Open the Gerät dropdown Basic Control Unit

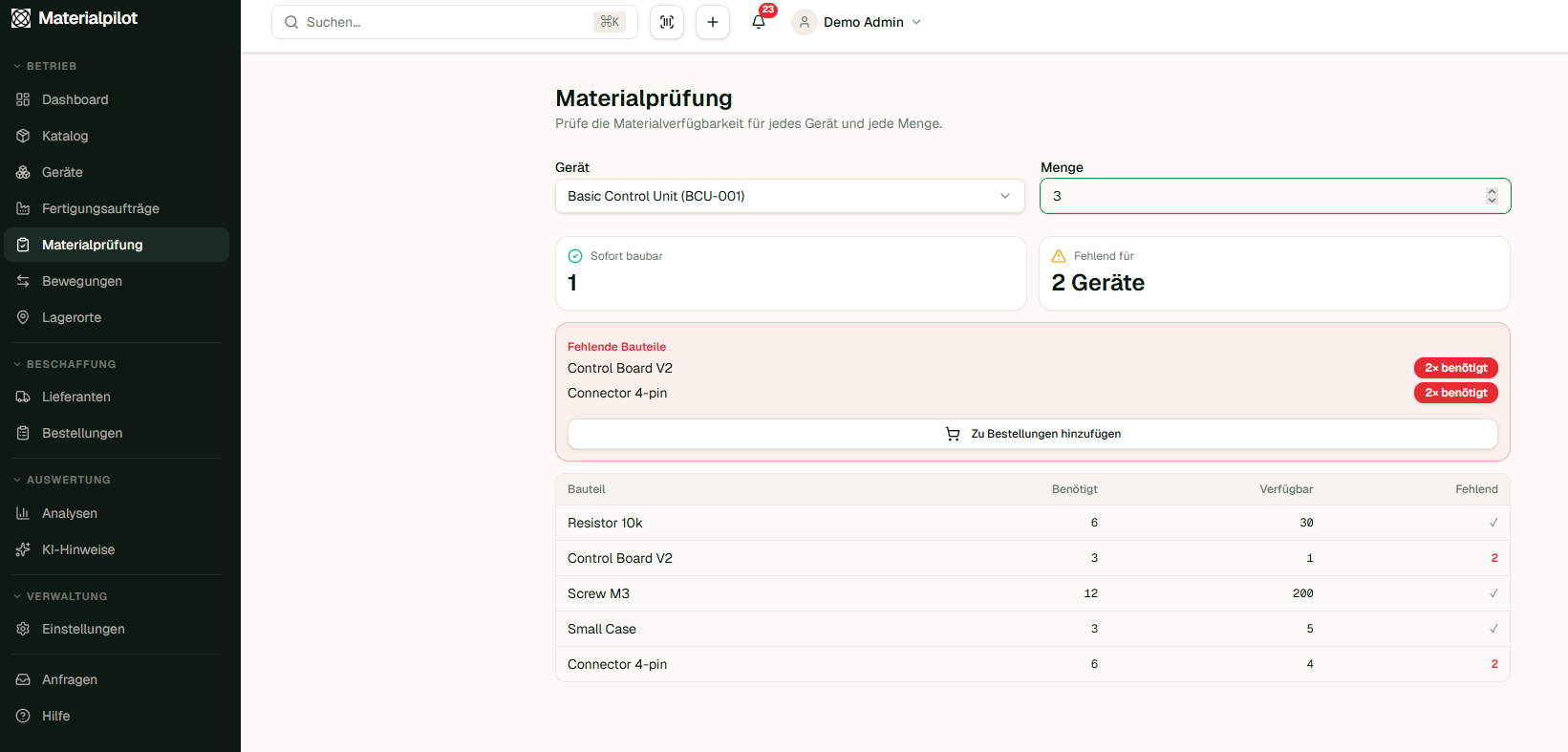789,196
